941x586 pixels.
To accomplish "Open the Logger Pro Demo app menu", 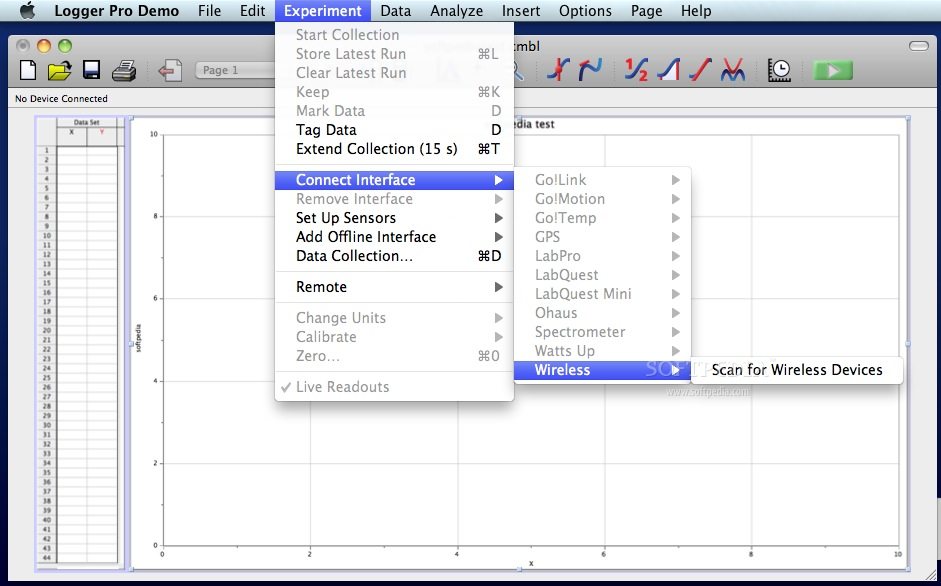I will (116, 11).
